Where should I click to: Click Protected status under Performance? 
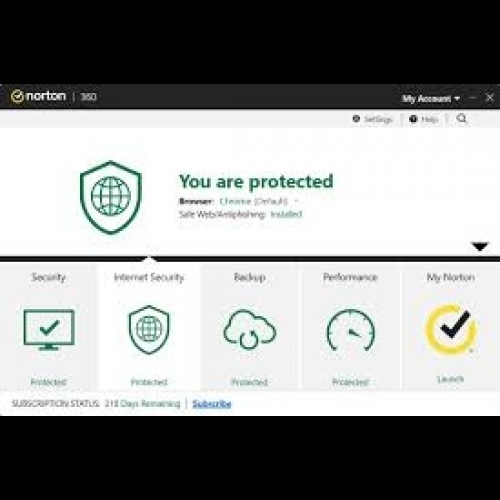[x=351, y=382]
